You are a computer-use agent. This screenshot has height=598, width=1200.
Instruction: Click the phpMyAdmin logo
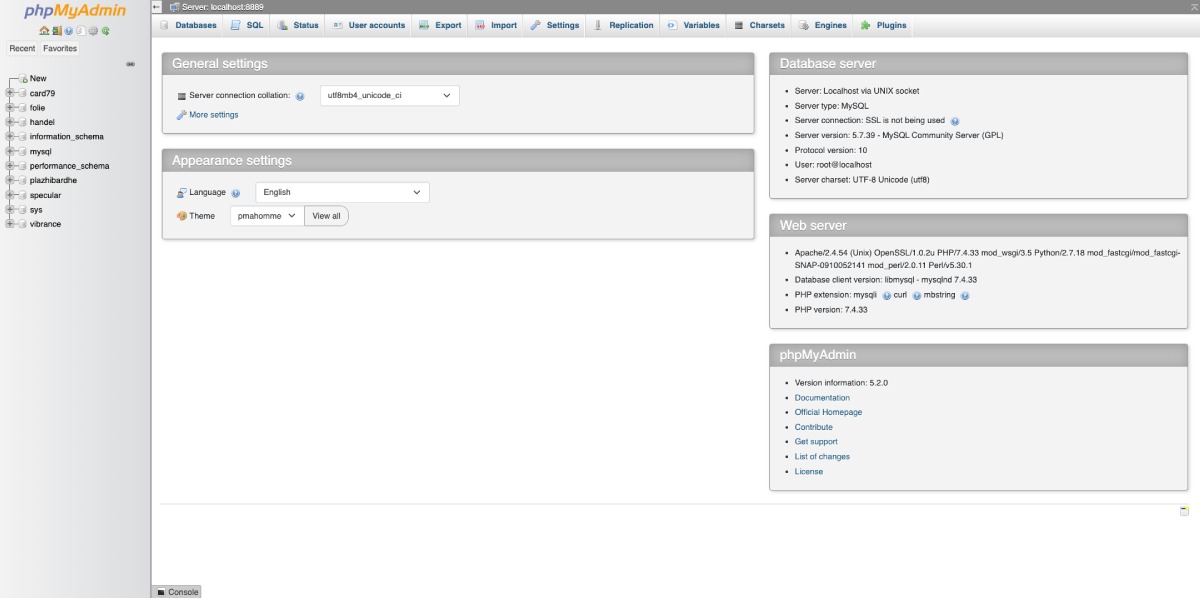click(75, 12)
